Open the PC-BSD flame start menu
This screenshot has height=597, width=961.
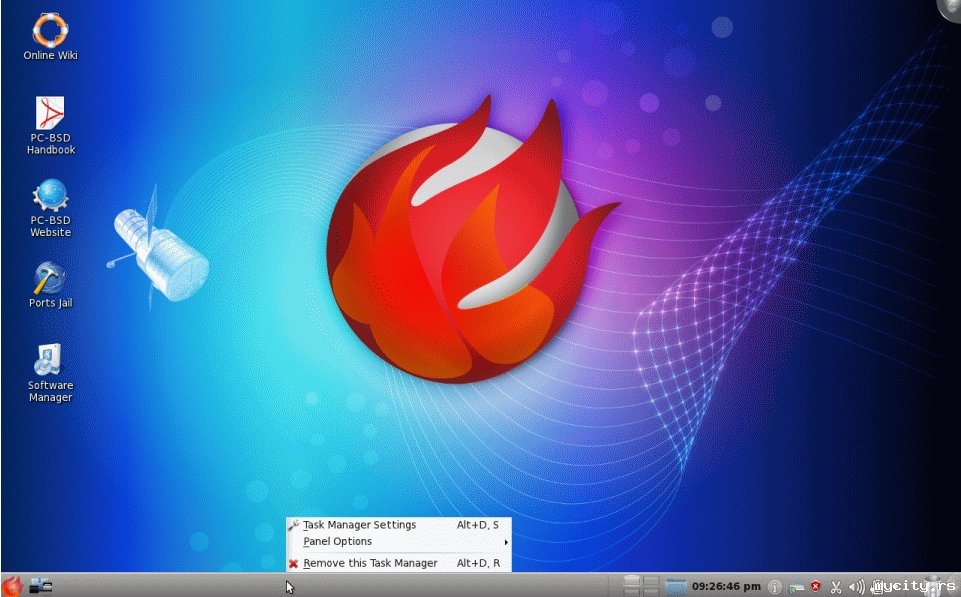click(12, 586)
